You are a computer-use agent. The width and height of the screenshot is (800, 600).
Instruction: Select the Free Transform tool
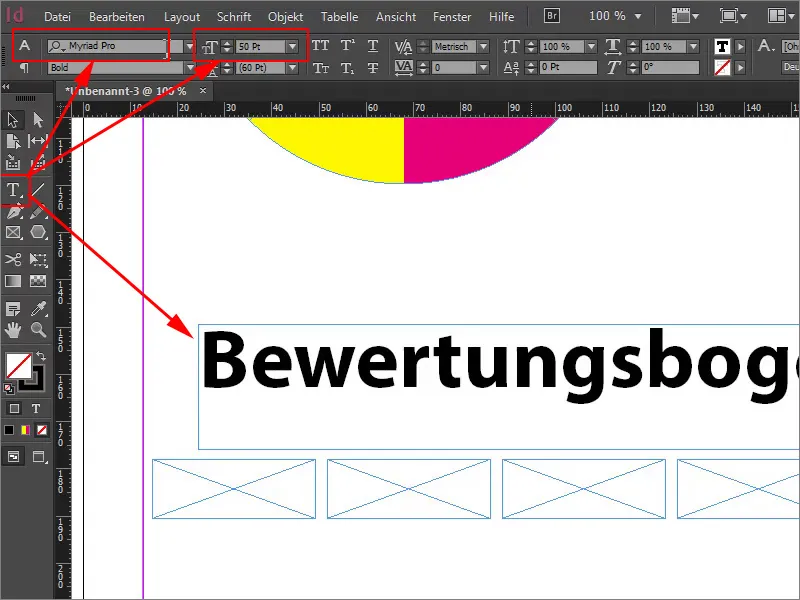coord(38,259)
